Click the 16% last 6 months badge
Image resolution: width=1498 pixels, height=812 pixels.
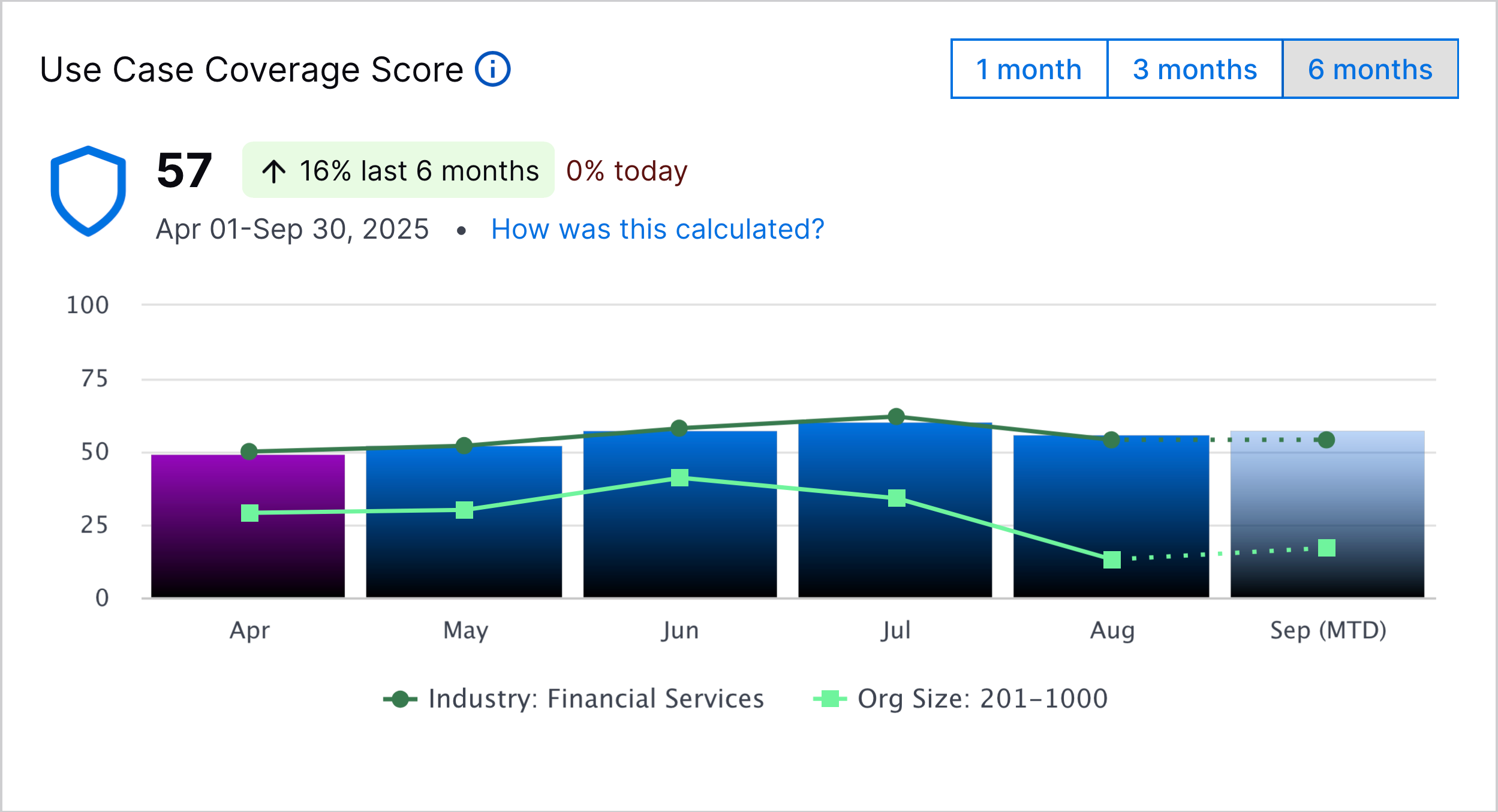pyautogui.click(x=398, y=170)
